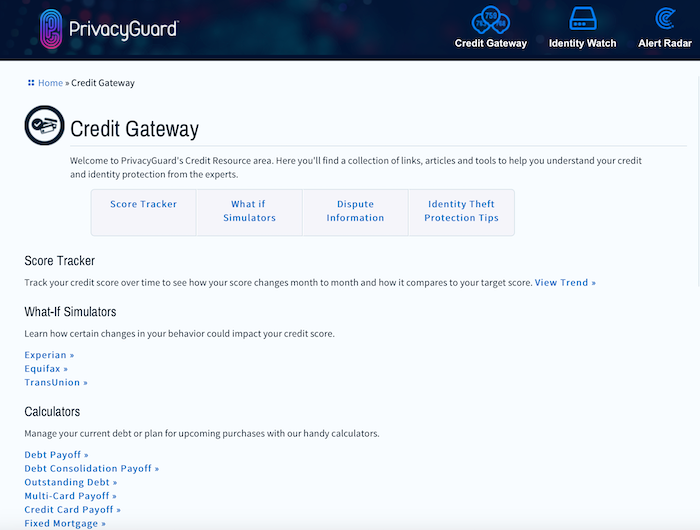The width and height of the screenshot is (700, 530).
Task: Open the Fixed Mortgage calculator
Action: 65,524
